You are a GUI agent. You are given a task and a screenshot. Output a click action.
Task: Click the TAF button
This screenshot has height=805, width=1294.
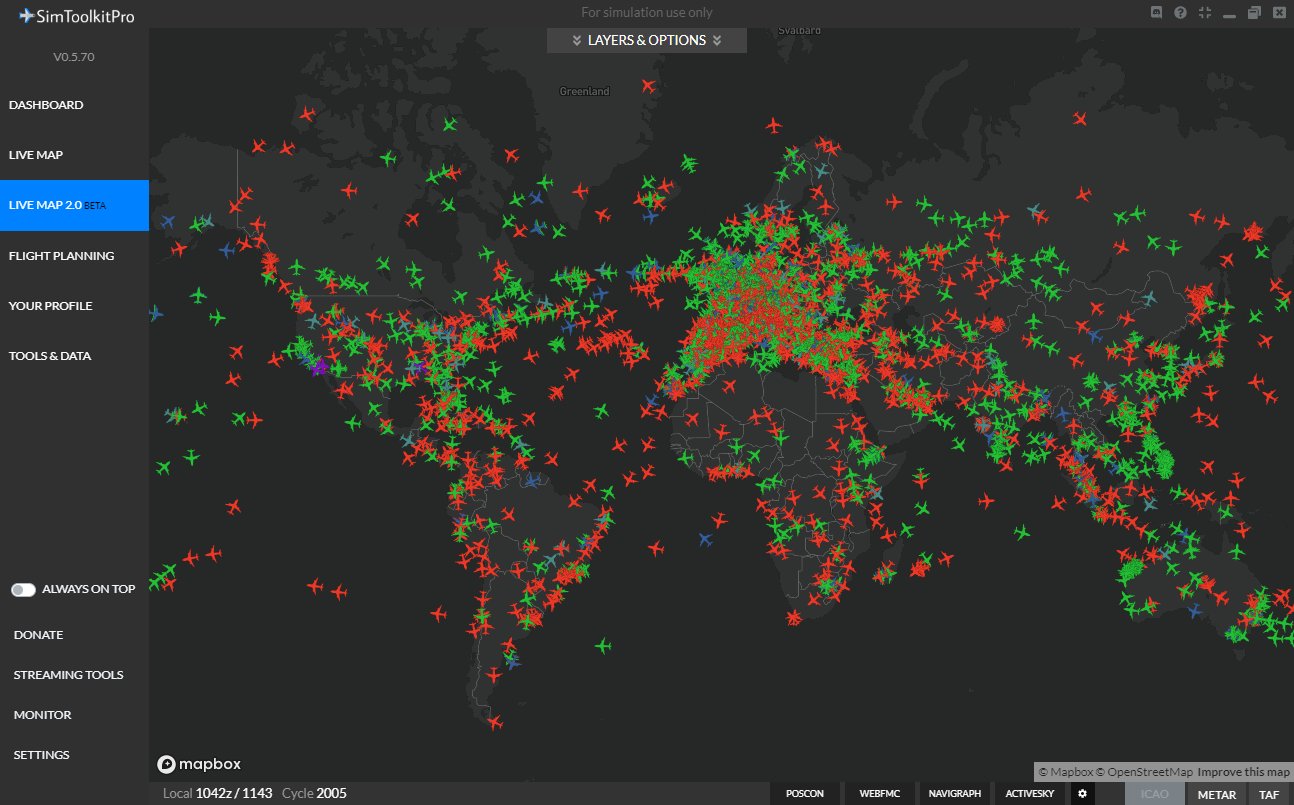pyautogui.click(x=1269, y=795)
